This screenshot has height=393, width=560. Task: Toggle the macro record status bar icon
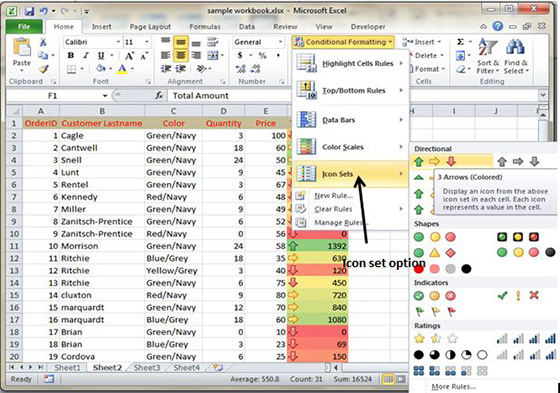click(x=49, y=379)
